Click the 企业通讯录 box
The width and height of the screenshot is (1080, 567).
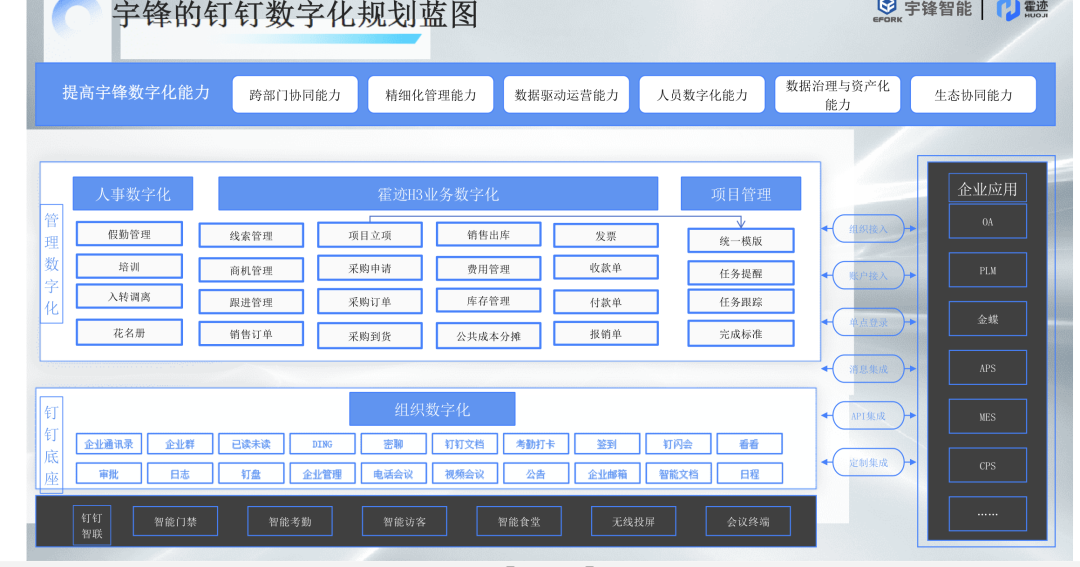pyautogui.click(x=109, y=444)
